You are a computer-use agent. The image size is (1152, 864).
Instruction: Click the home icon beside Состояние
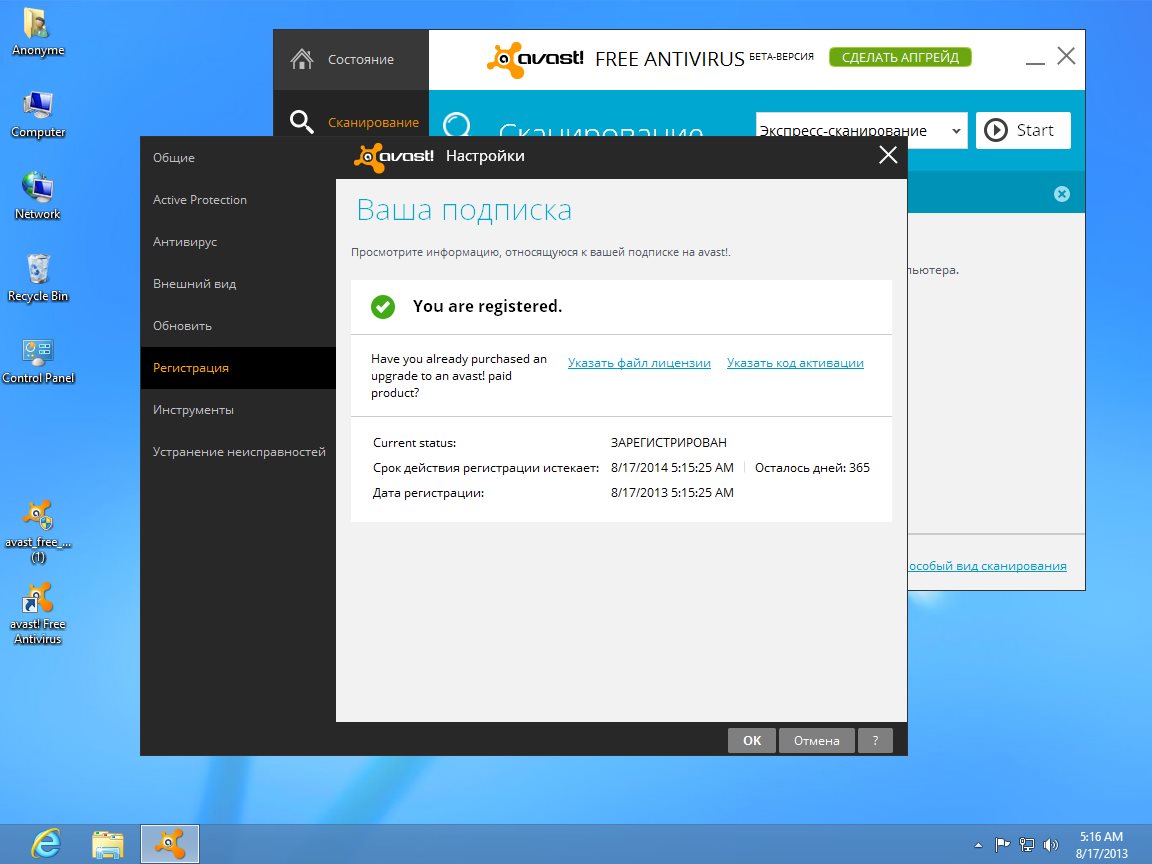tap(301, 59)
